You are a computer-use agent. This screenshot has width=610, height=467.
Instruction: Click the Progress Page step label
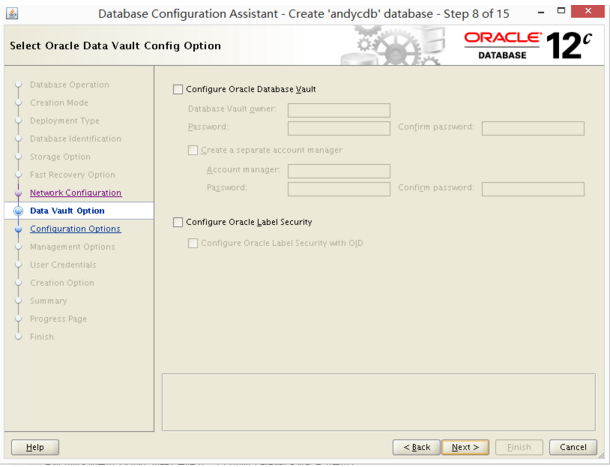[x=58, y=319]
